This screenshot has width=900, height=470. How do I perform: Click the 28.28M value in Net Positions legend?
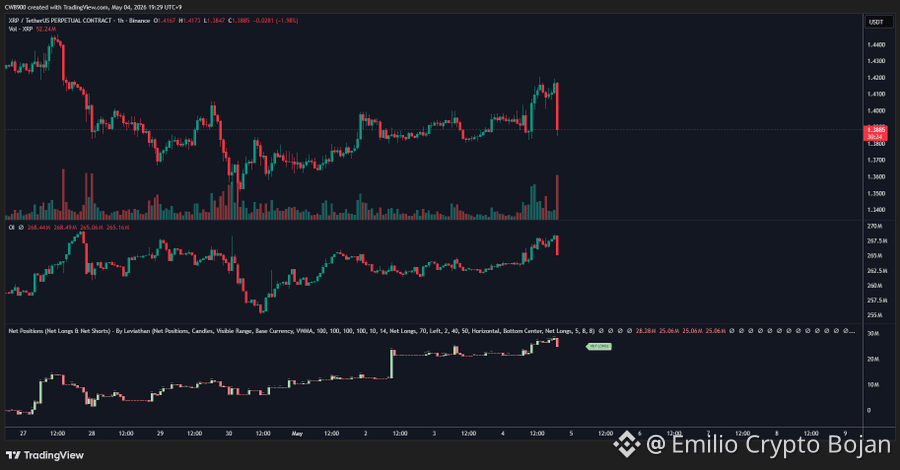click(646, 331)
